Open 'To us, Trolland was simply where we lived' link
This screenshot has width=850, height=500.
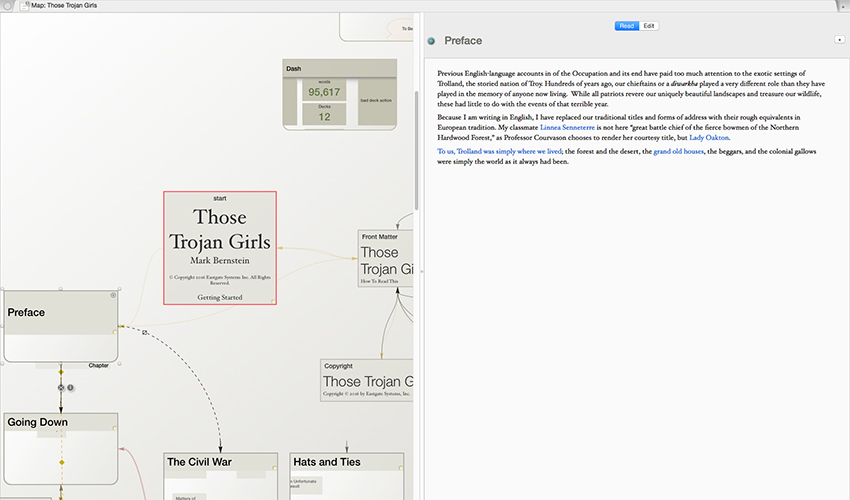[x=499, y=151]
